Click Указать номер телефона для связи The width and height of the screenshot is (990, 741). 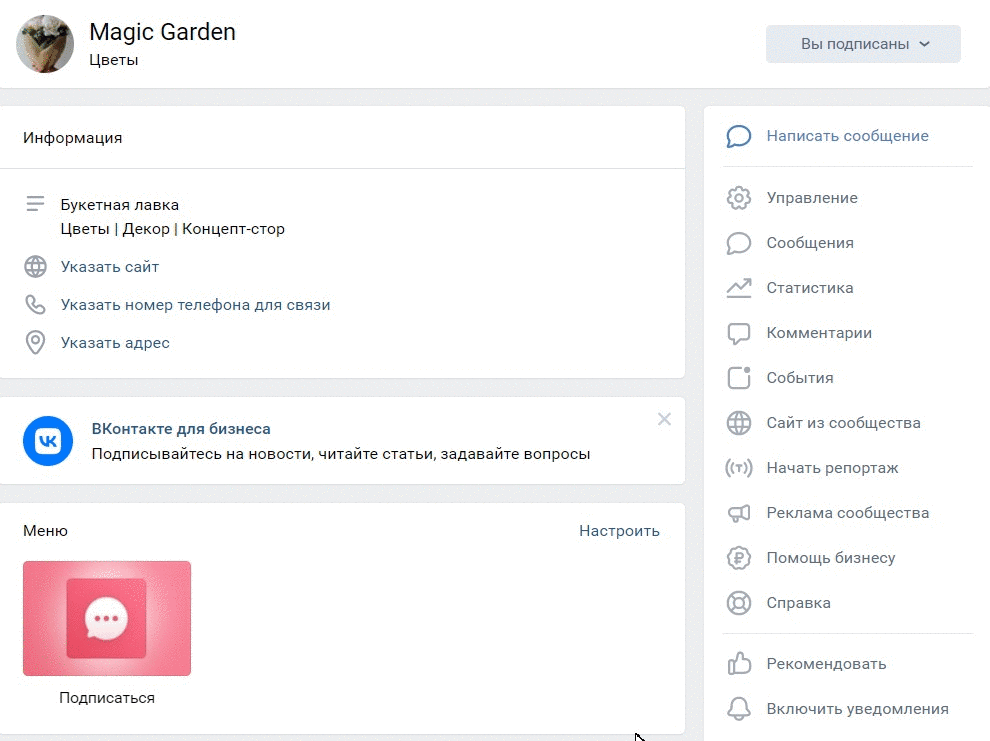click(195, 305)
